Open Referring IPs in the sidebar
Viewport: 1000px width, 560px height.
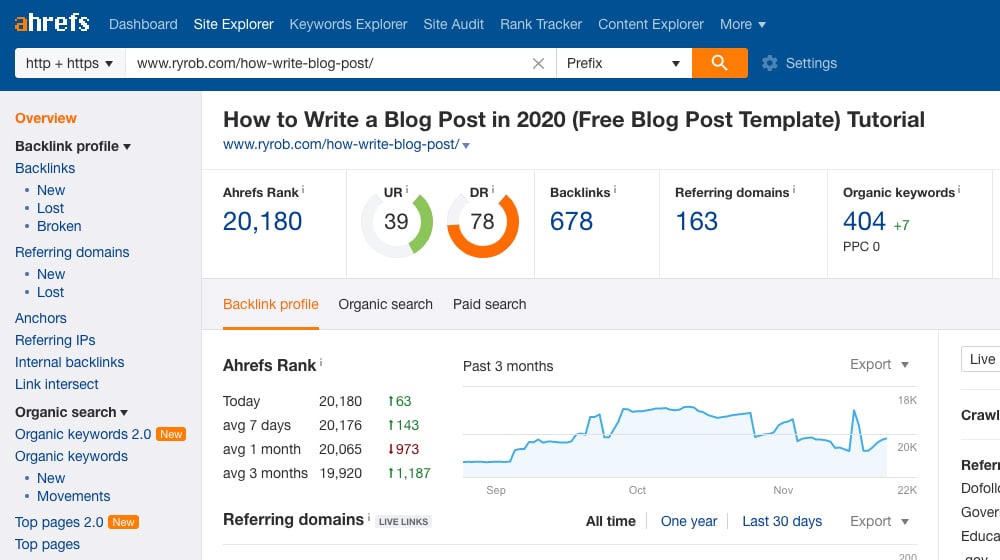coord(55,340)
